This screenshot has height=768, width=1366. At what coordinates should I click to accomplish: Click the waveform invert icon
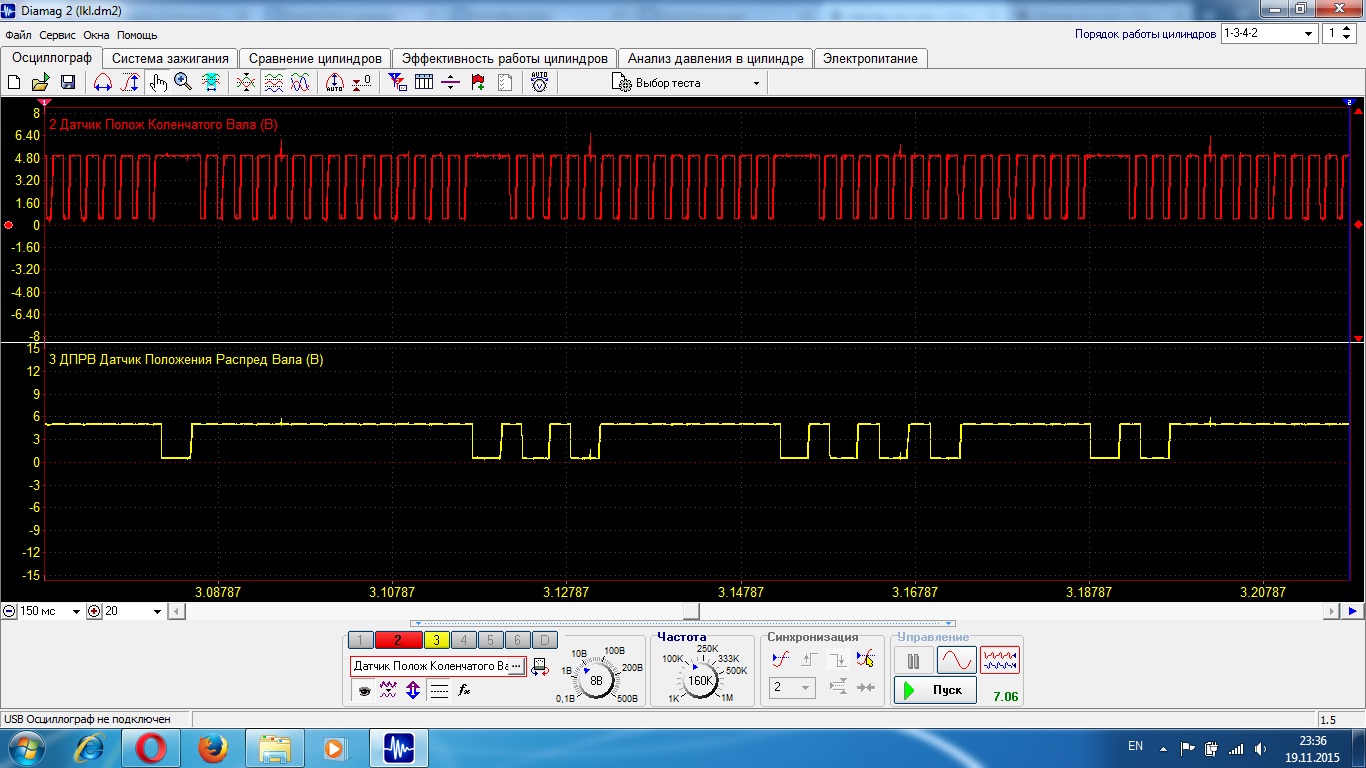tap(388, 690)
